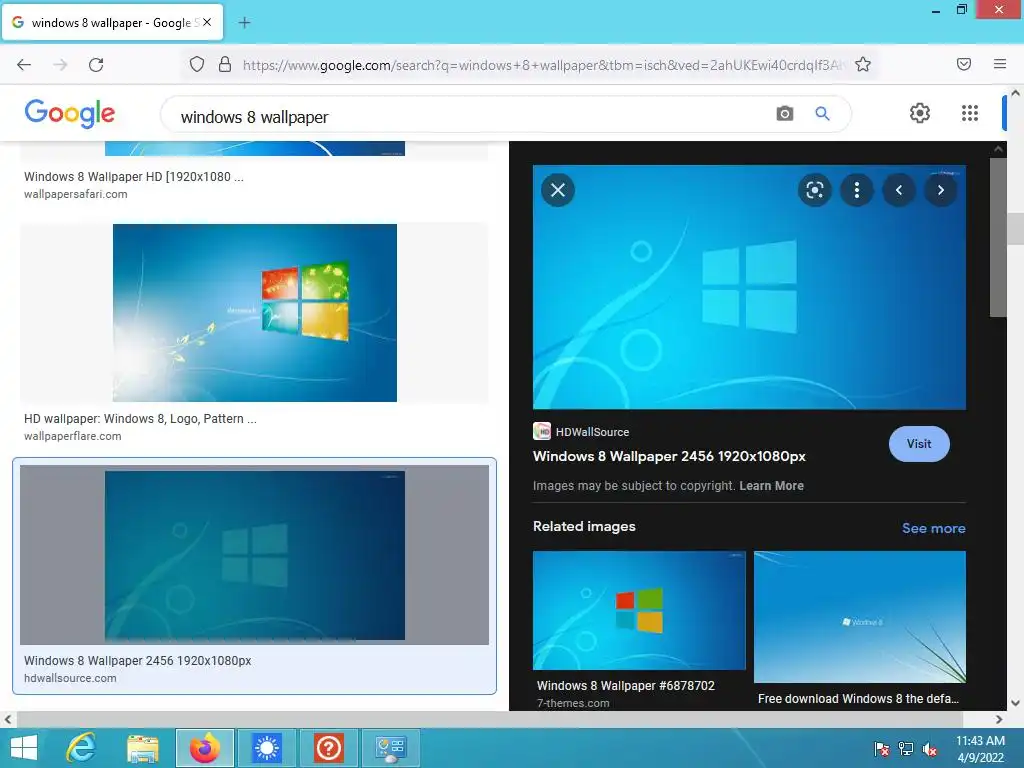Open a new browser tab
Viewport: 1024px width, 768px height.
coord(244,23)
